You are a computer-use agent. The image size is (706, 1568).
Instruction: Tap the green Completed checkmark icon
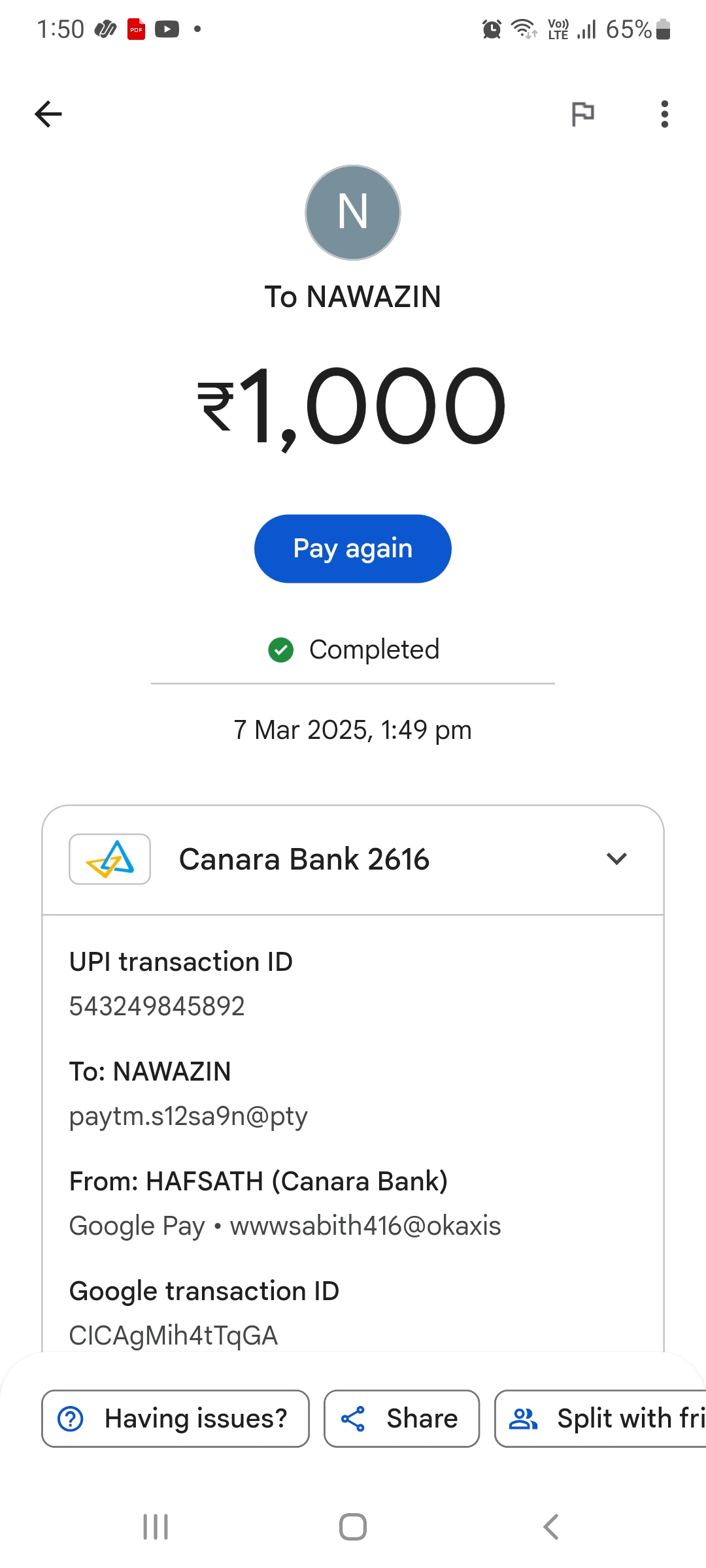281,650
